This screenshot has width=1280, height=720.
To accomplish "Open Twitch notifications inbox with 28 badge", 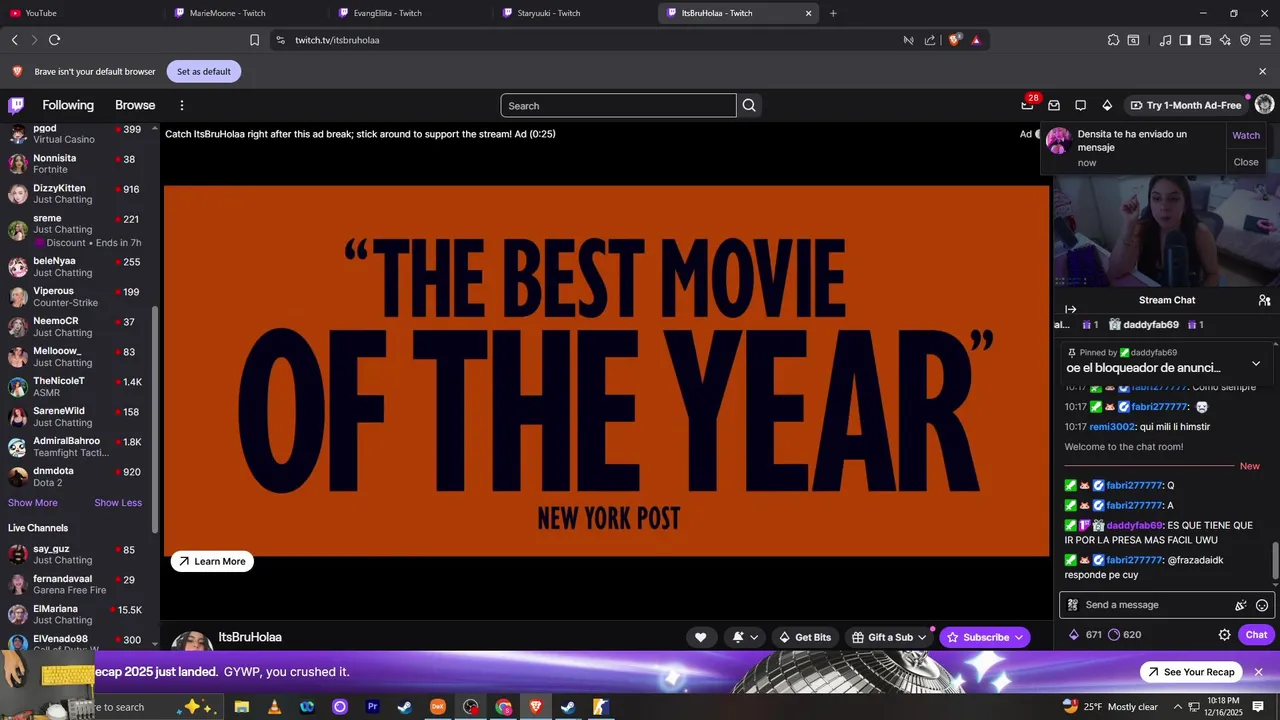I will point(1027,105).
